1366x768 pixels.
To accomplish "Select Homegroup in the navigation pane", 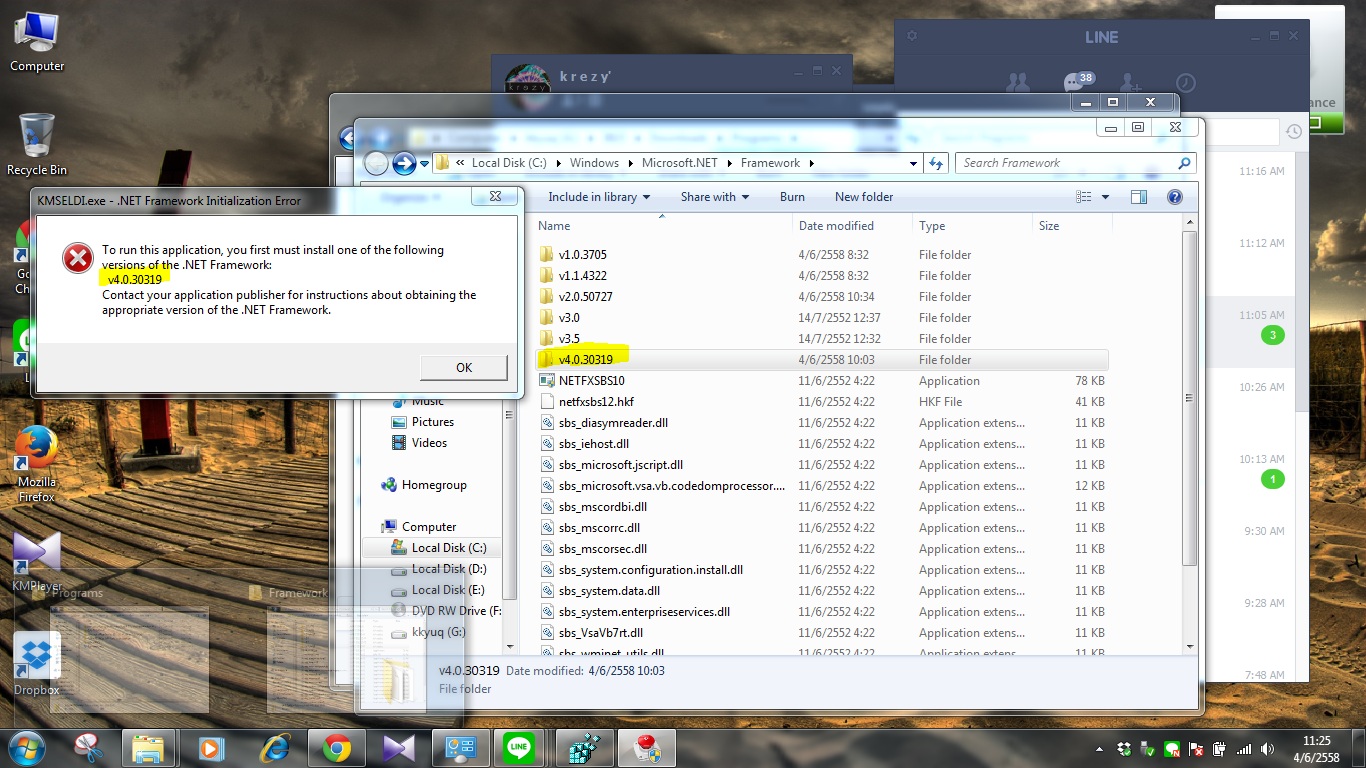I will 424,485.
